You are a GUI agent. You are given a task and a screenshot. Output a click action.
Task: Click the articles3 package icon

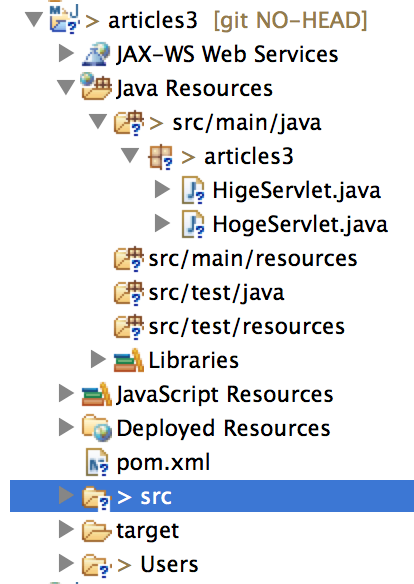click(x=160, y=157)
